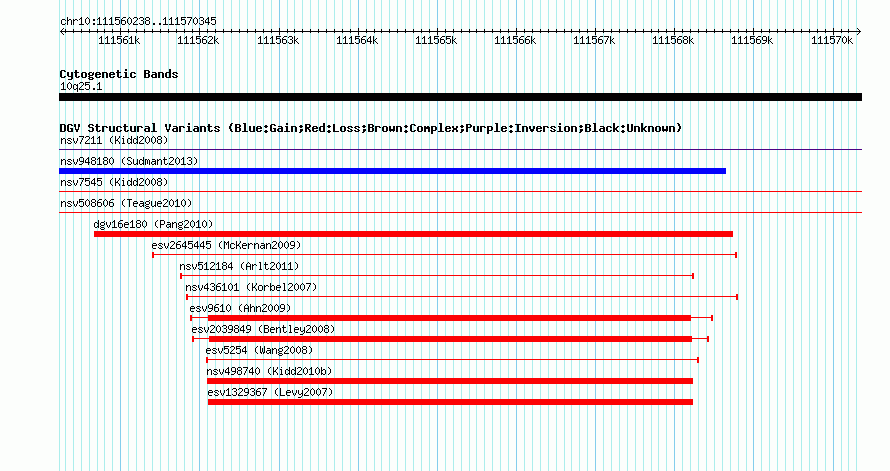Screen dimensions: 890x471
Task: Click the DGV Structural Variants track title
Action: coord(371,128)
